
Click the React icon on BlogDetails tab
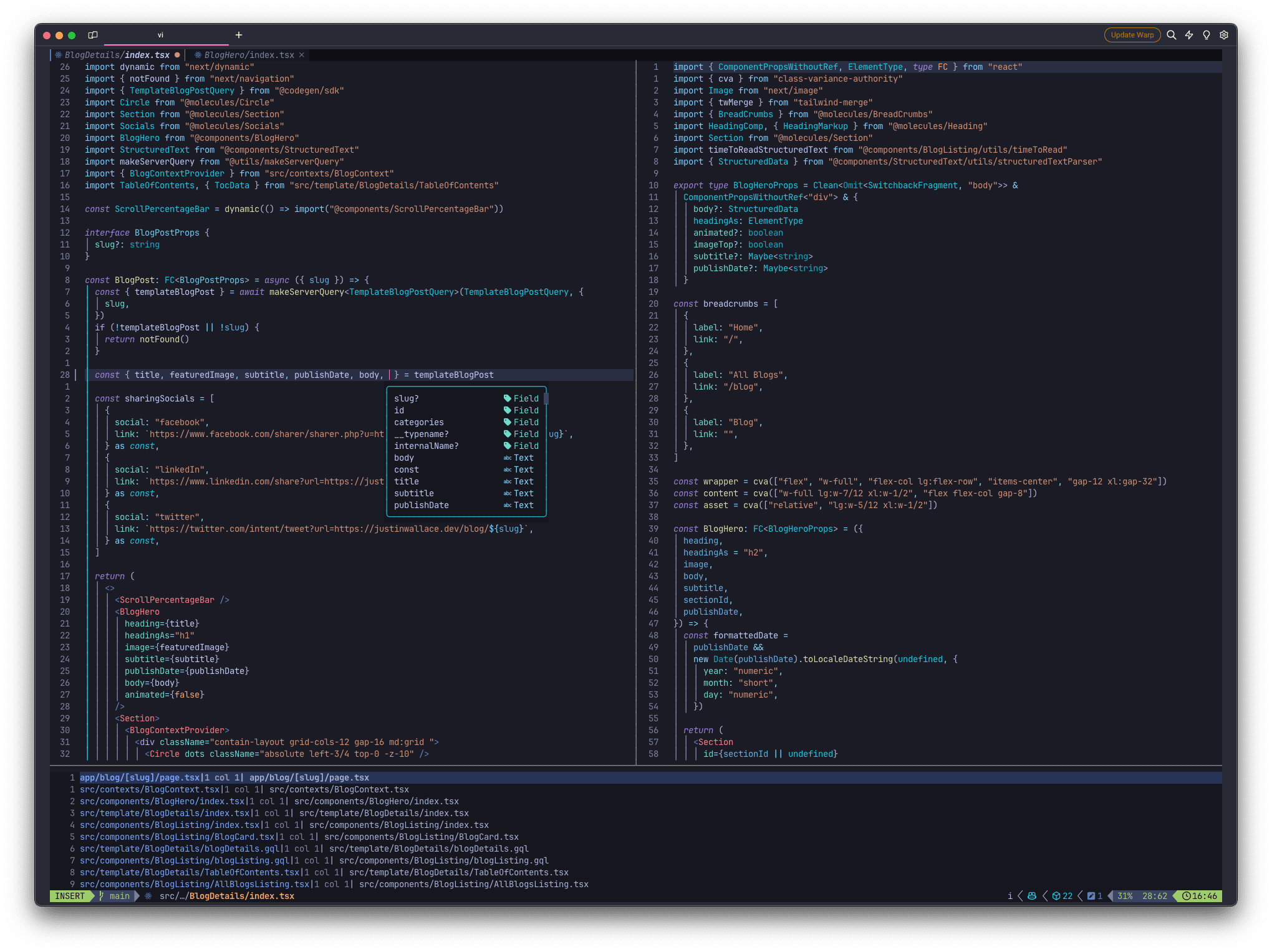pyautogui.click(x=59, y=55)
